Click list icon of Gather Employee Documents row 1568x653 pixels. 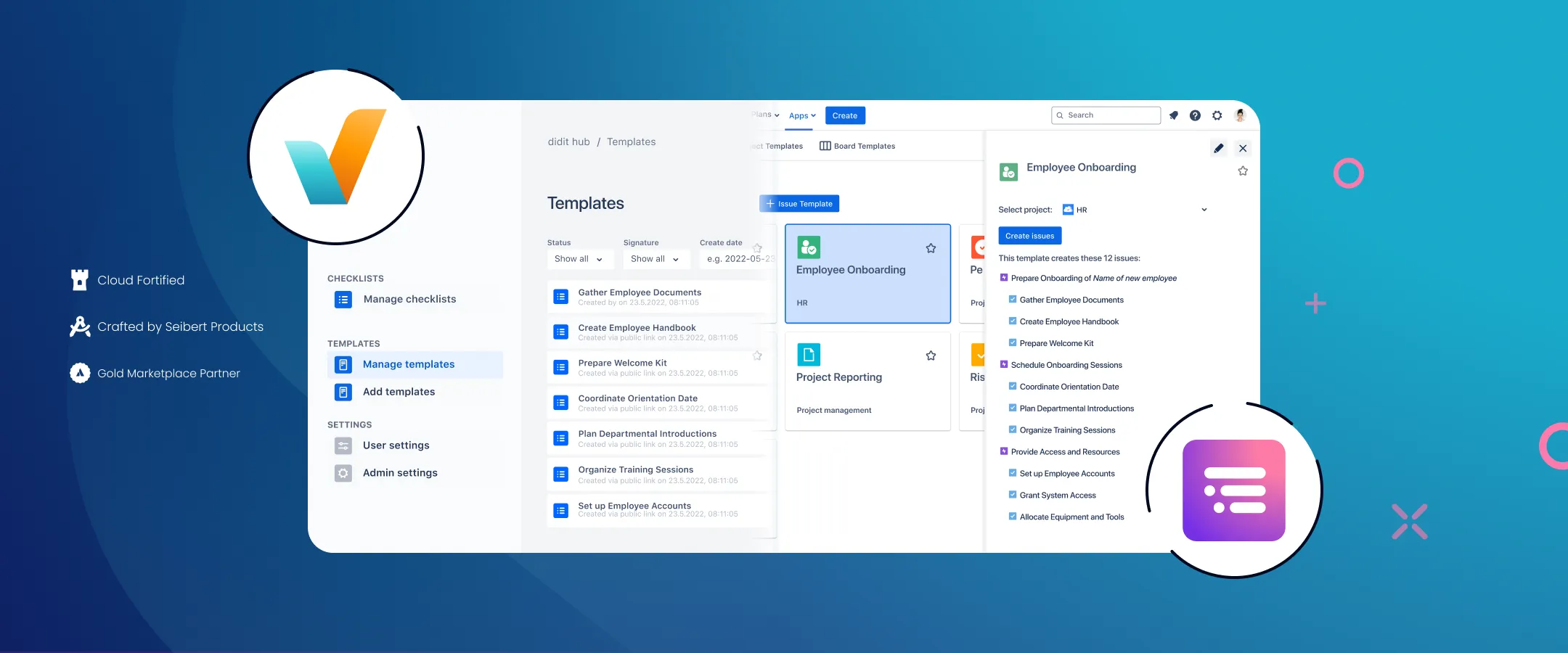coord(560,297)
